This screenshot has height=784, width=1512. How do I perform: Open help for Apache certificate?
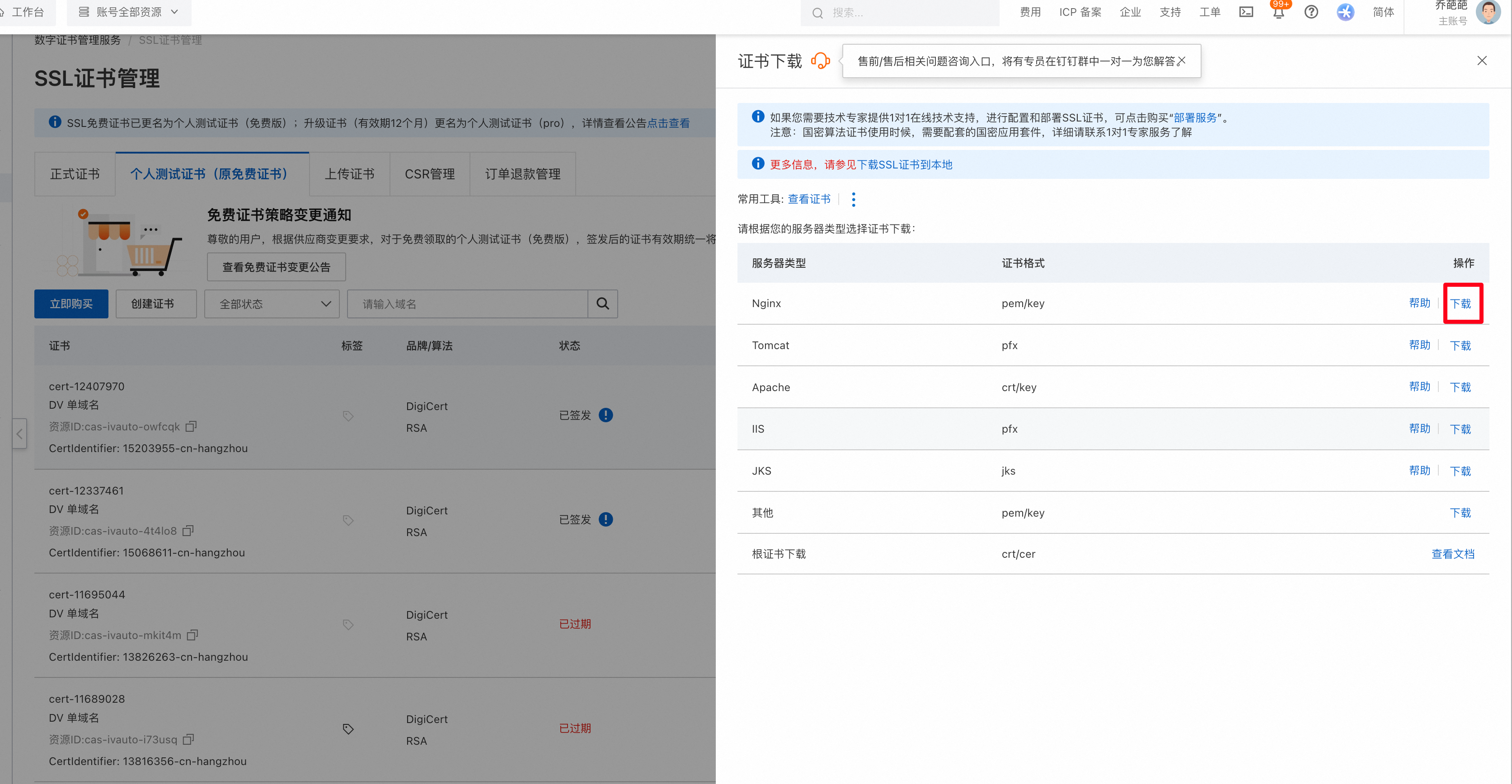pos(1419,387)
